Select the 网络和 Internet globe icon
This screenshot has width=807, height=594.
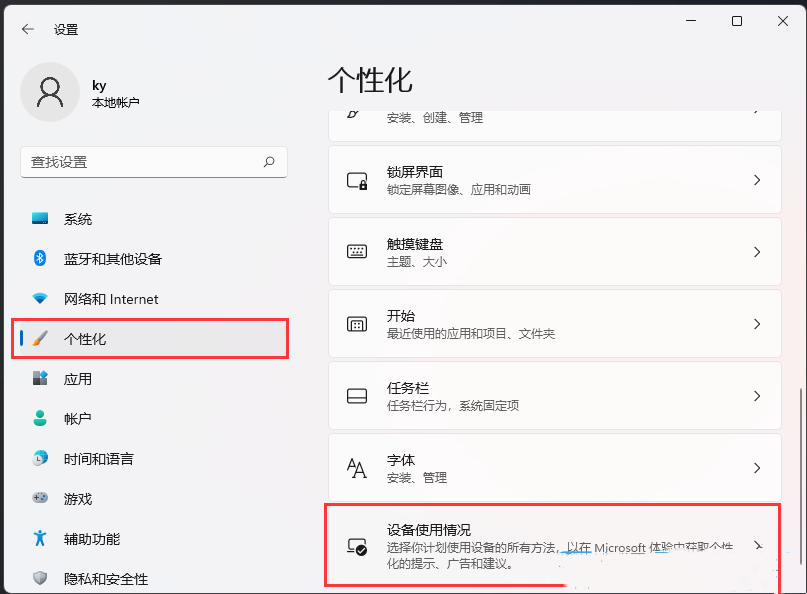tap(40, 299)
